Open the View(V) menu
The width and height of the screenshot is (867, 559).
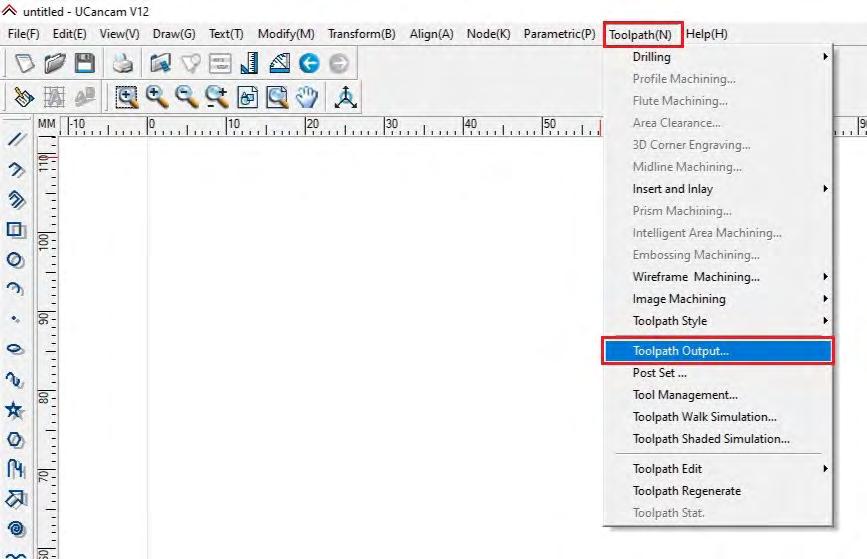coord(119,34)
